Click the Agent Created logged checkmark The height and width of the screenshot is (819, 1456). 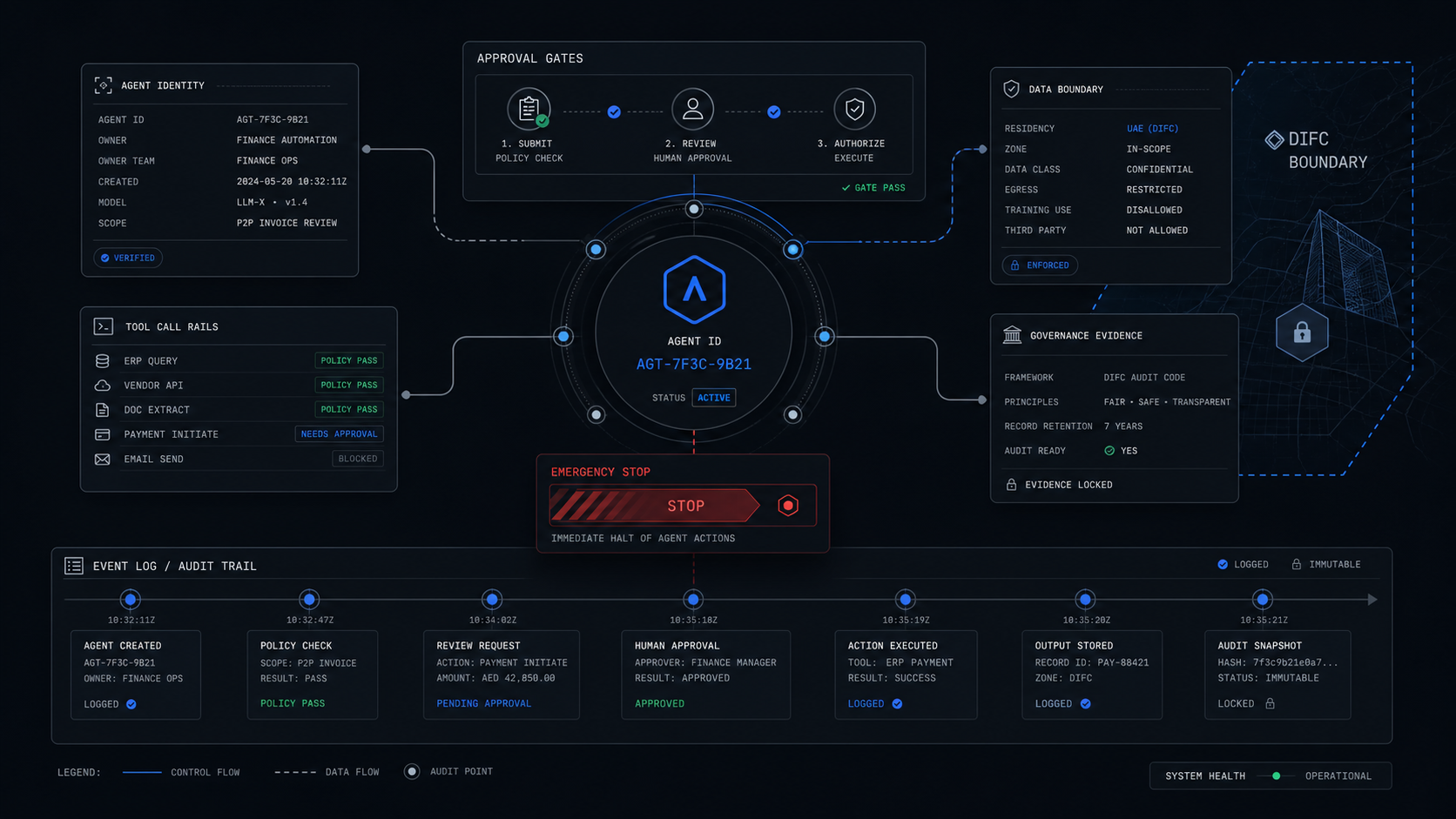pos(131,704)
